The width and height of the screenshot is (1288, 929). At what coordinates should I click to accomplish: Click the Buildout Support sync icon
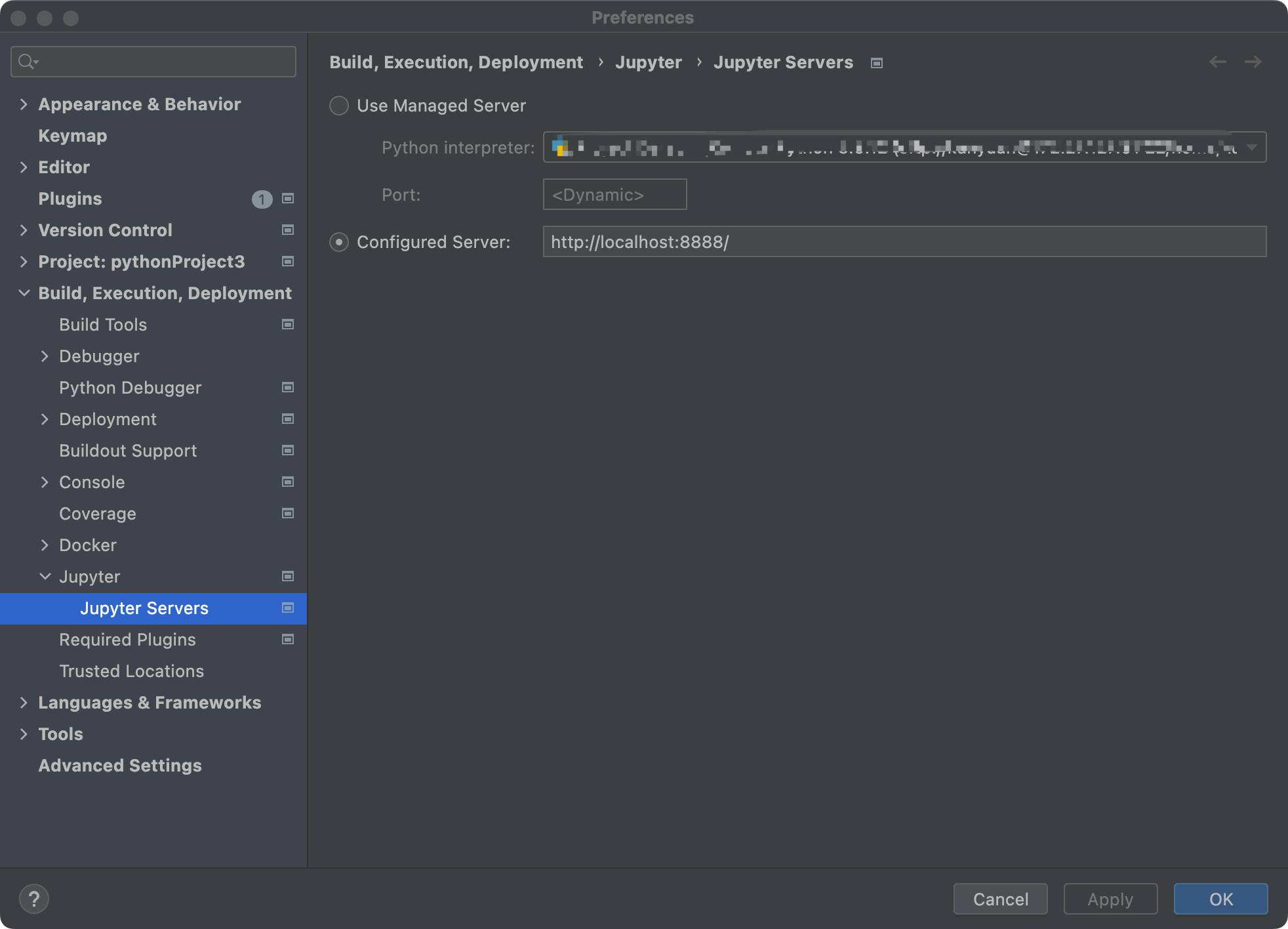tap(287, 450)
